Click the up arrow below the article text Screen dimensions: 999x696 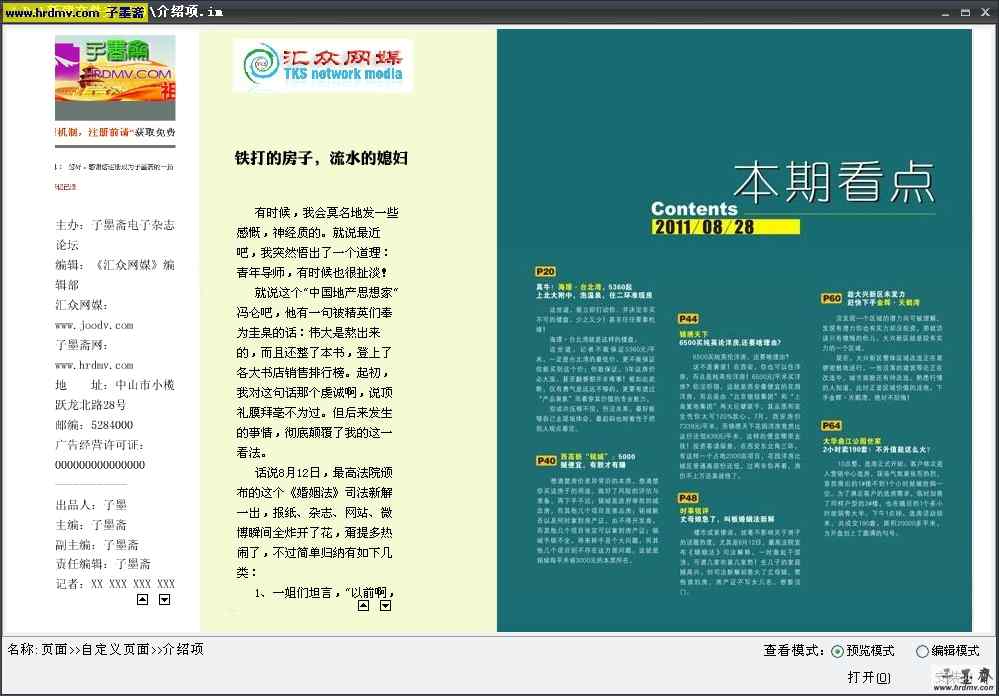point(363,605)
